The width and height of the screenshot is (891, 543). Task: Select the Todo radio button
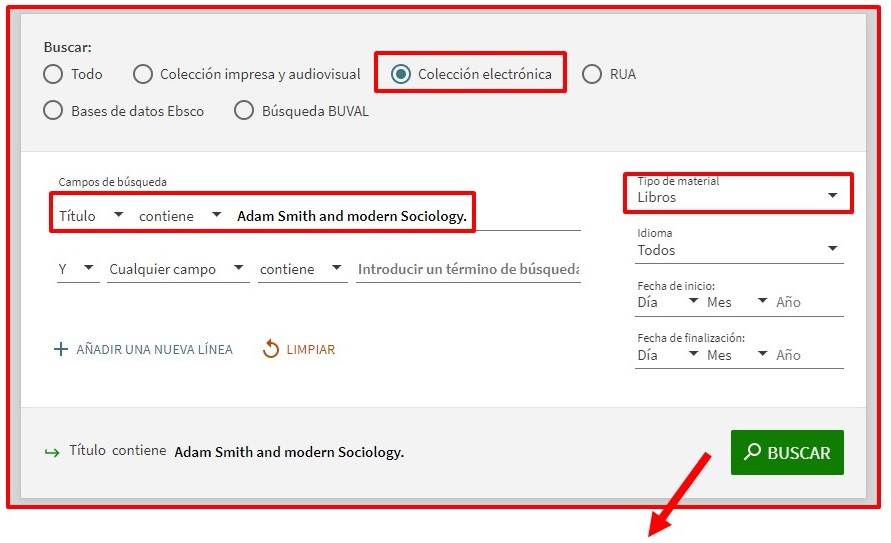[x=54, y=74]
